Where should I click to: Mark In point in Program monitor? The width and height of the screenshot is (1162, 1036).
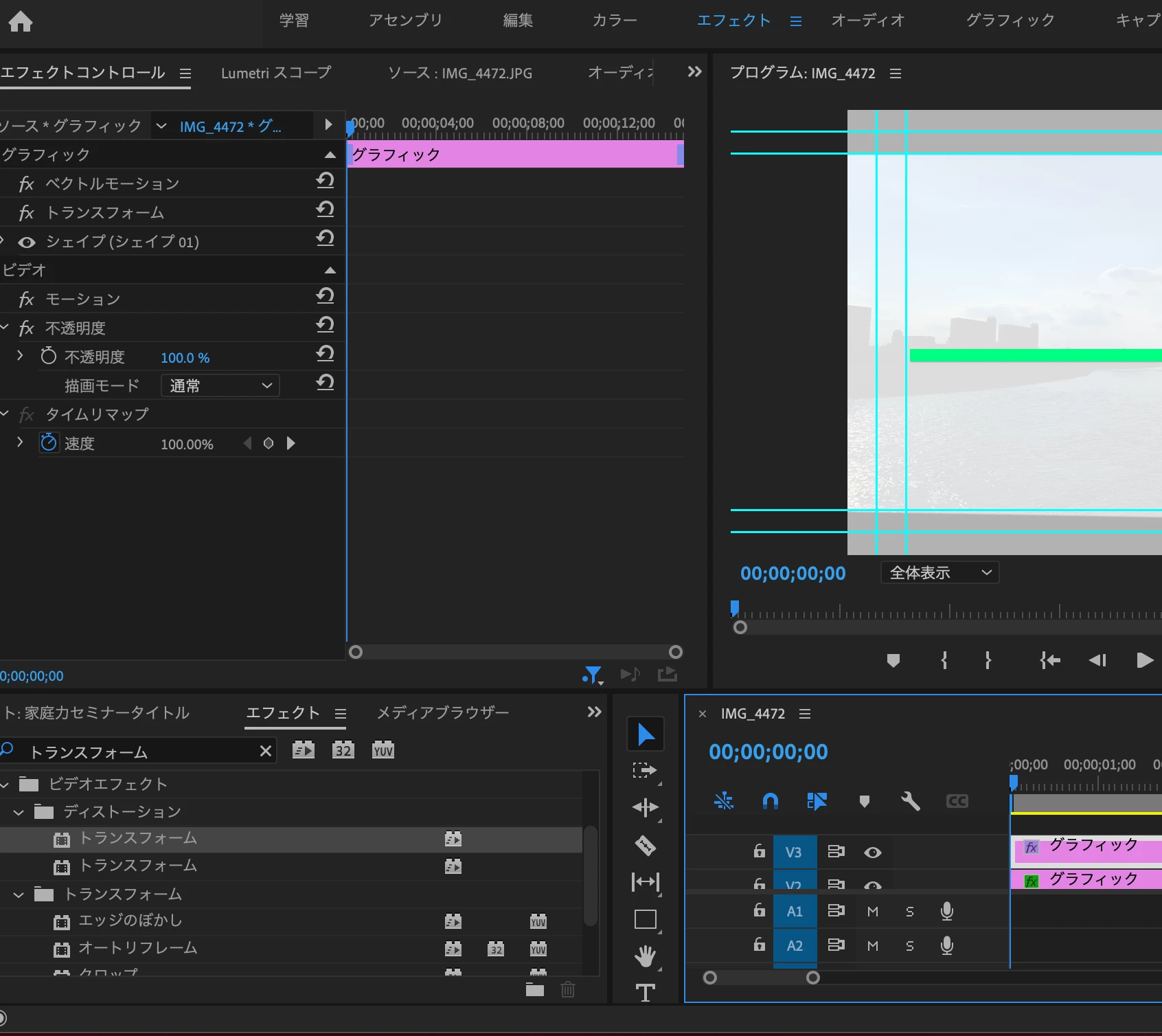point(944,661)
